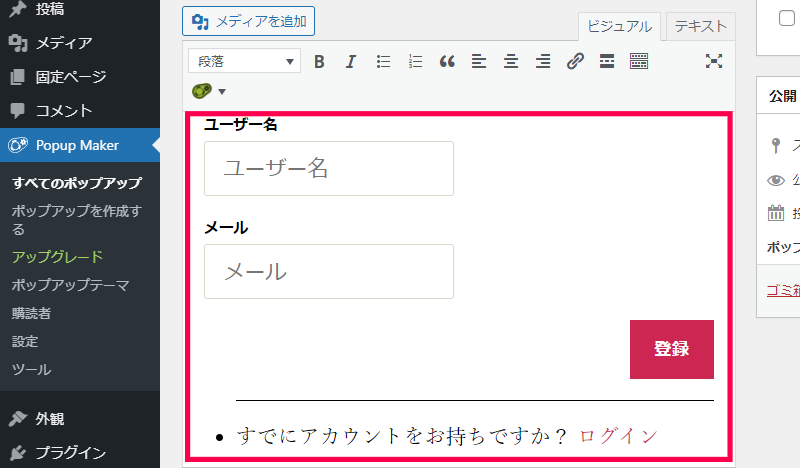Align text center

tap(511, 62)
